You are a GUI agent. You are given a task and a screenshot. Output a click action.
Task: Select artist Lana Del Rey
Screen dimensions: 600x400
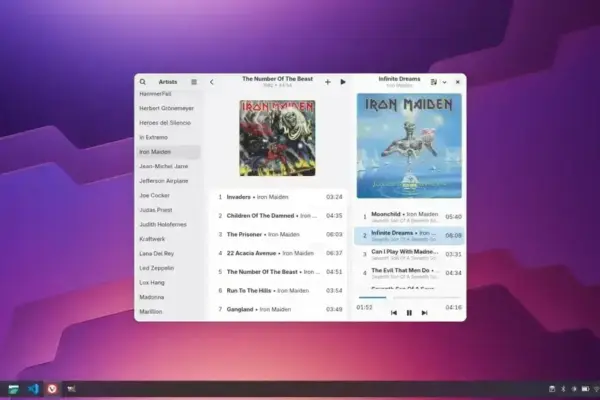point(168,254)
